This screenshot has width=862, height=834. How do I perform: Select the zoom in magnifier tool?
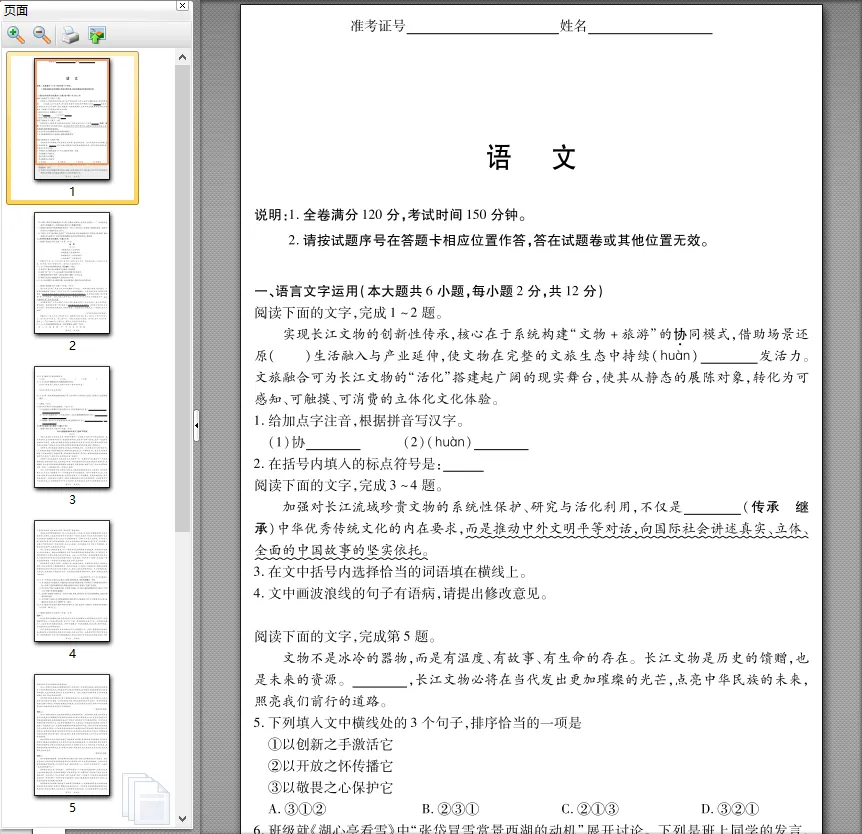16,34
